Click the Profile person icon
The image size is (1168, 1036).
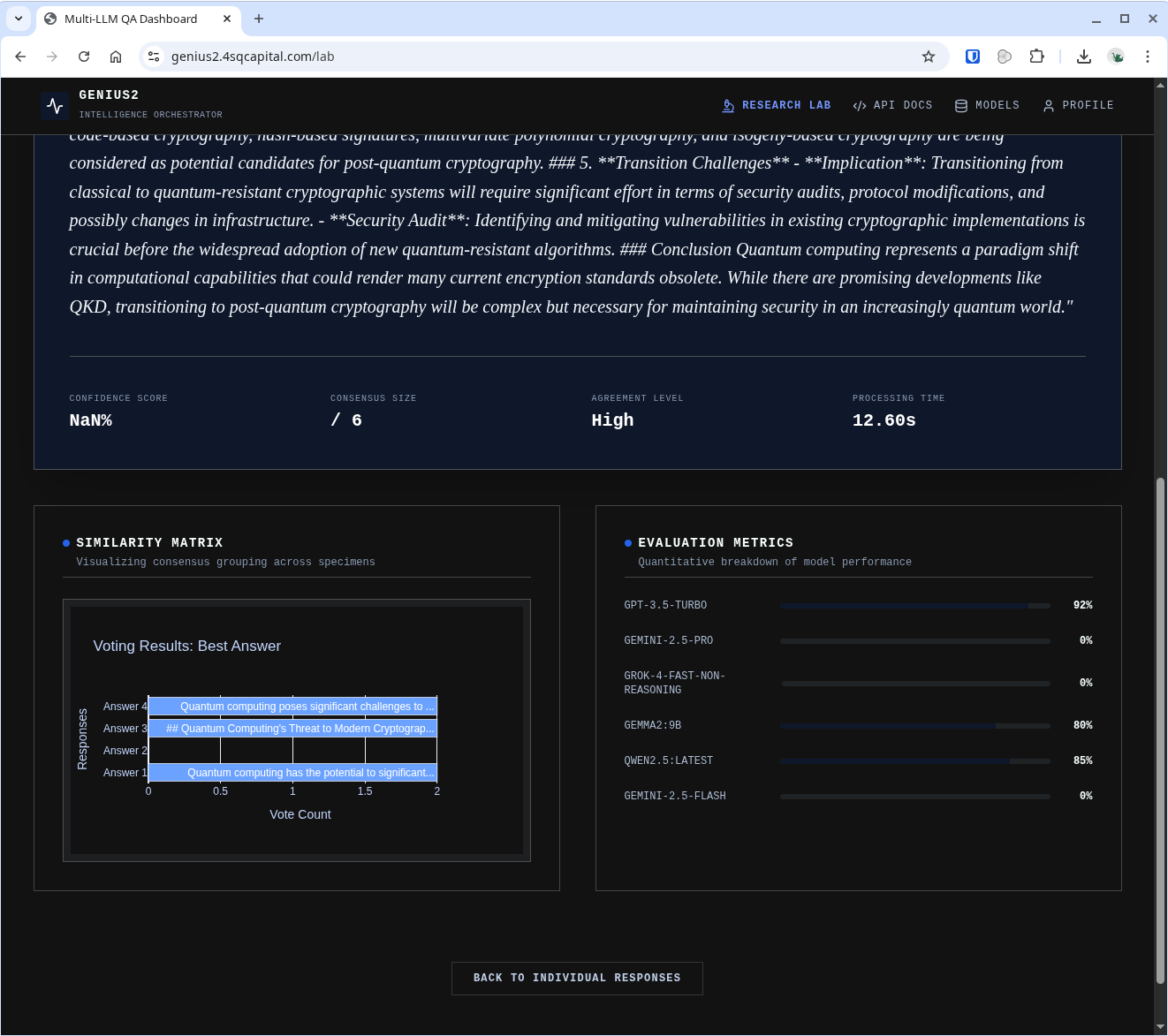point(1048,105)
